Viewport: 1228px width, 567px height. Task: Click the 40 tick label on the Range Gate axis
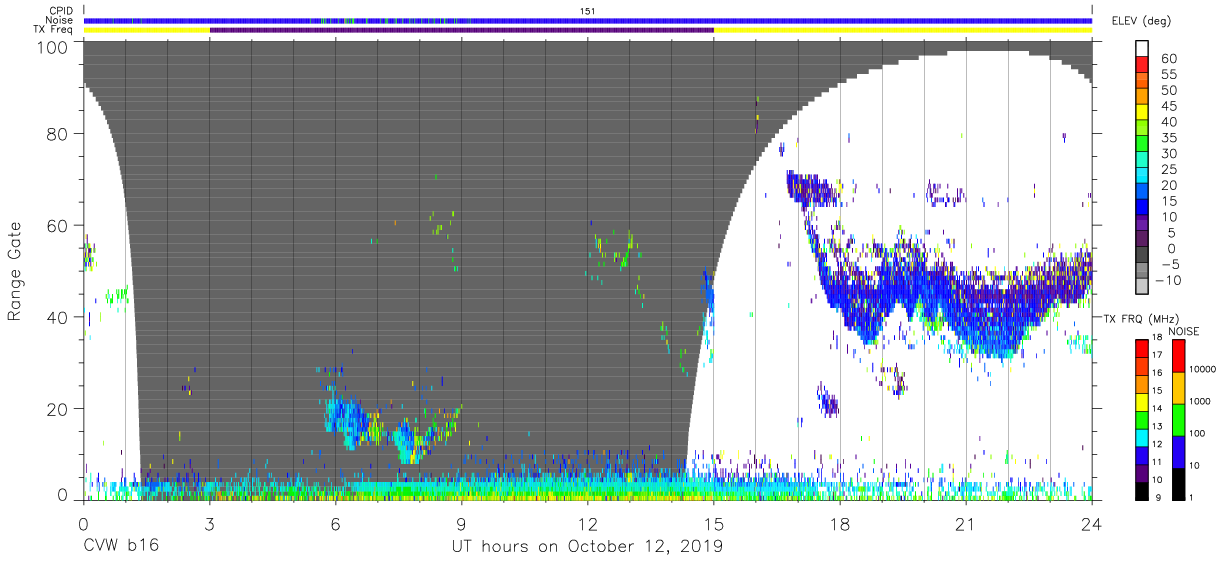57,317
